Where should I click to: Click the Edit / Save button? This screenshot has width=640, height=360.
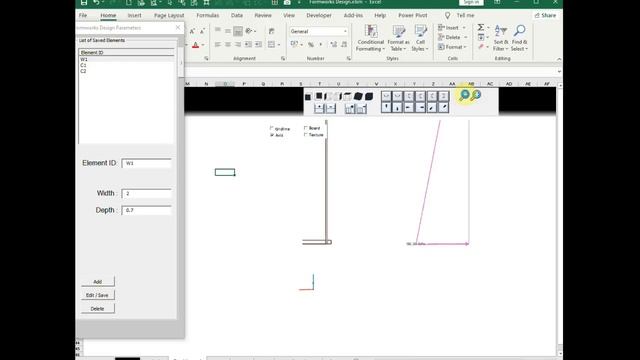point(98,295)
